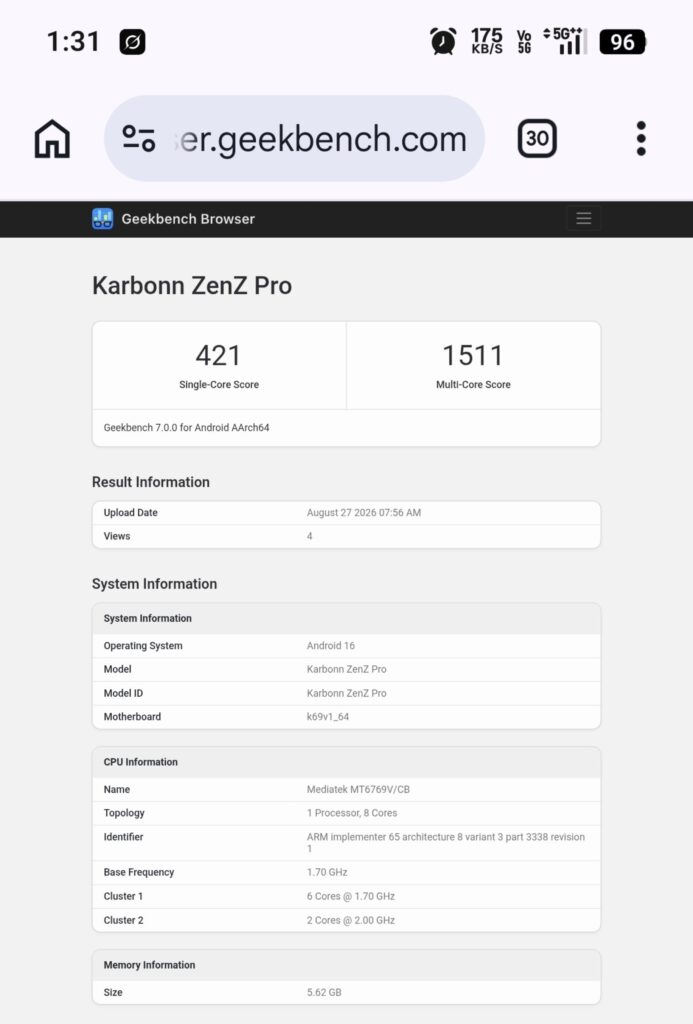693x1024 pixels.
Task: Click the Base Frequency row label
Action: (138, 872)
